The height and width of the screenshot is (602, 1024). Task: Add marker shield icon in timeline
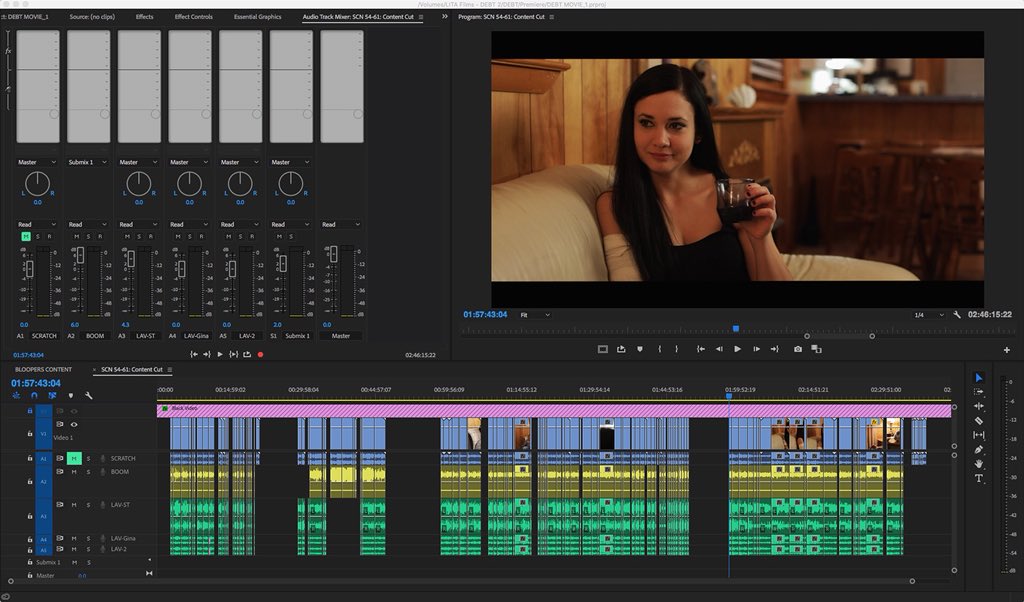click(71, 396)
